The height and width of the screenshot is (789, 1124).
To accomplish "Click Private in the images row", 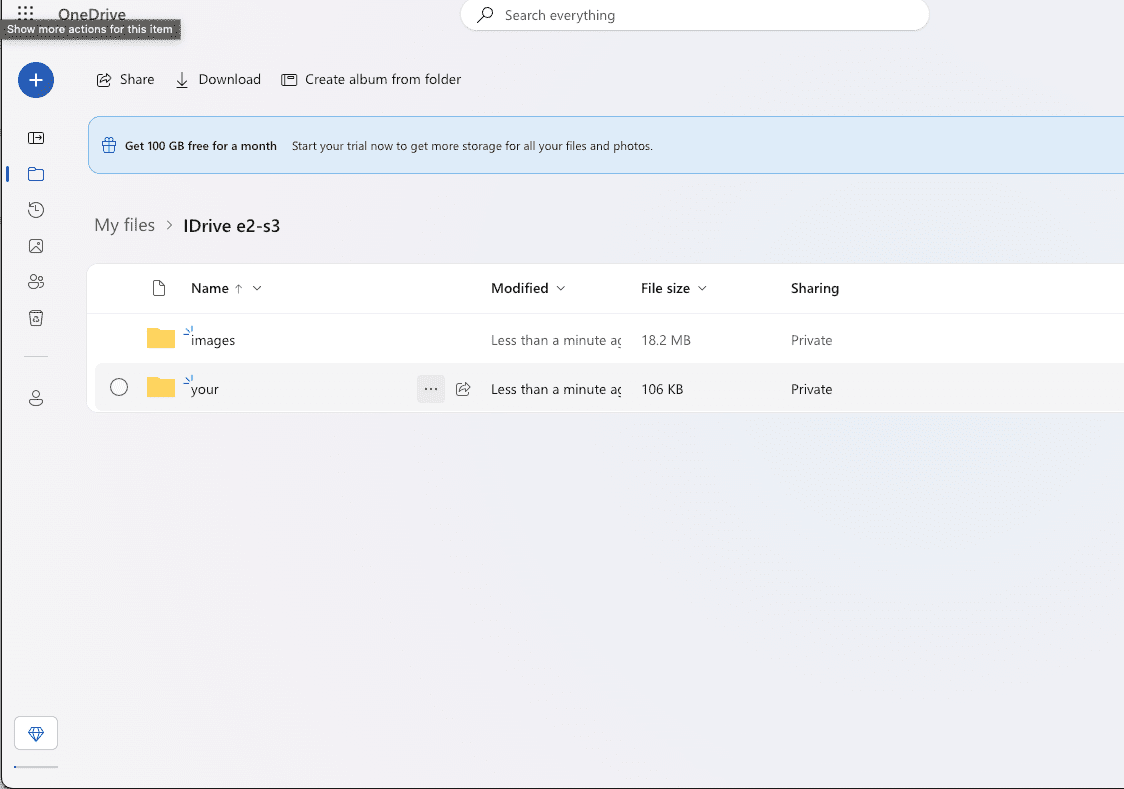I will [811, 340].
